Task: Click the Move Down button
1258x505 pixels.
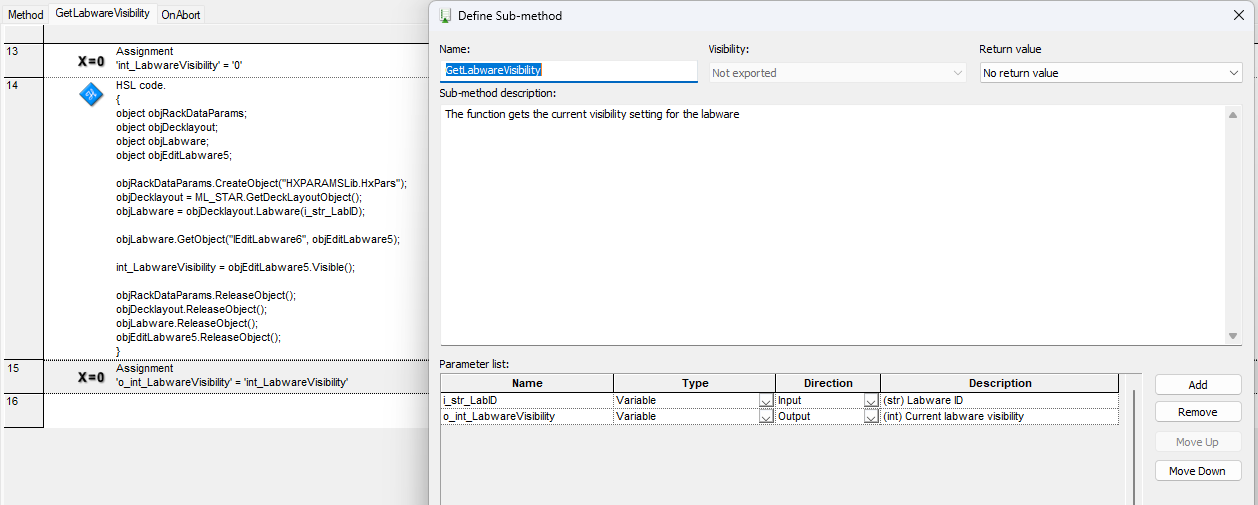Action: tap(1197, 471)
